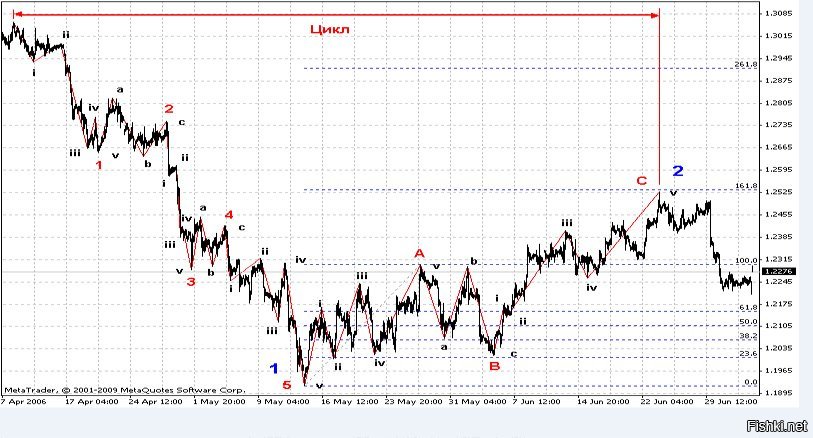The width and height of the screenshot is (813, 438).
Task: Select the 161.8 Fibonacci level label
Action: pyautogui.click(x=745, y=186)
